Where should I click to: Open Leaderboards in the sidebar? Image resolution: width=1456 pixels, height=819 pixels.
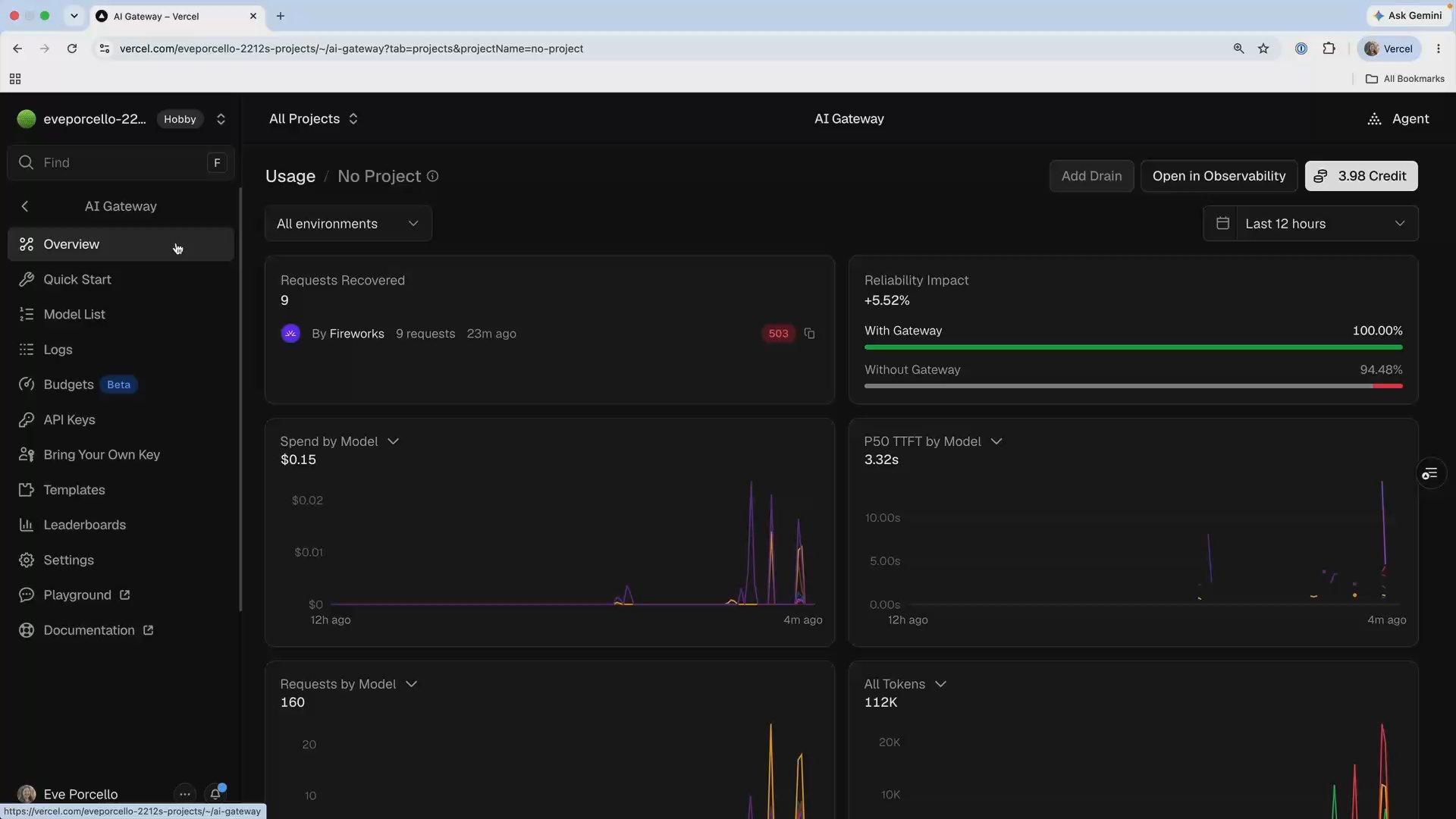click(121, 525)
